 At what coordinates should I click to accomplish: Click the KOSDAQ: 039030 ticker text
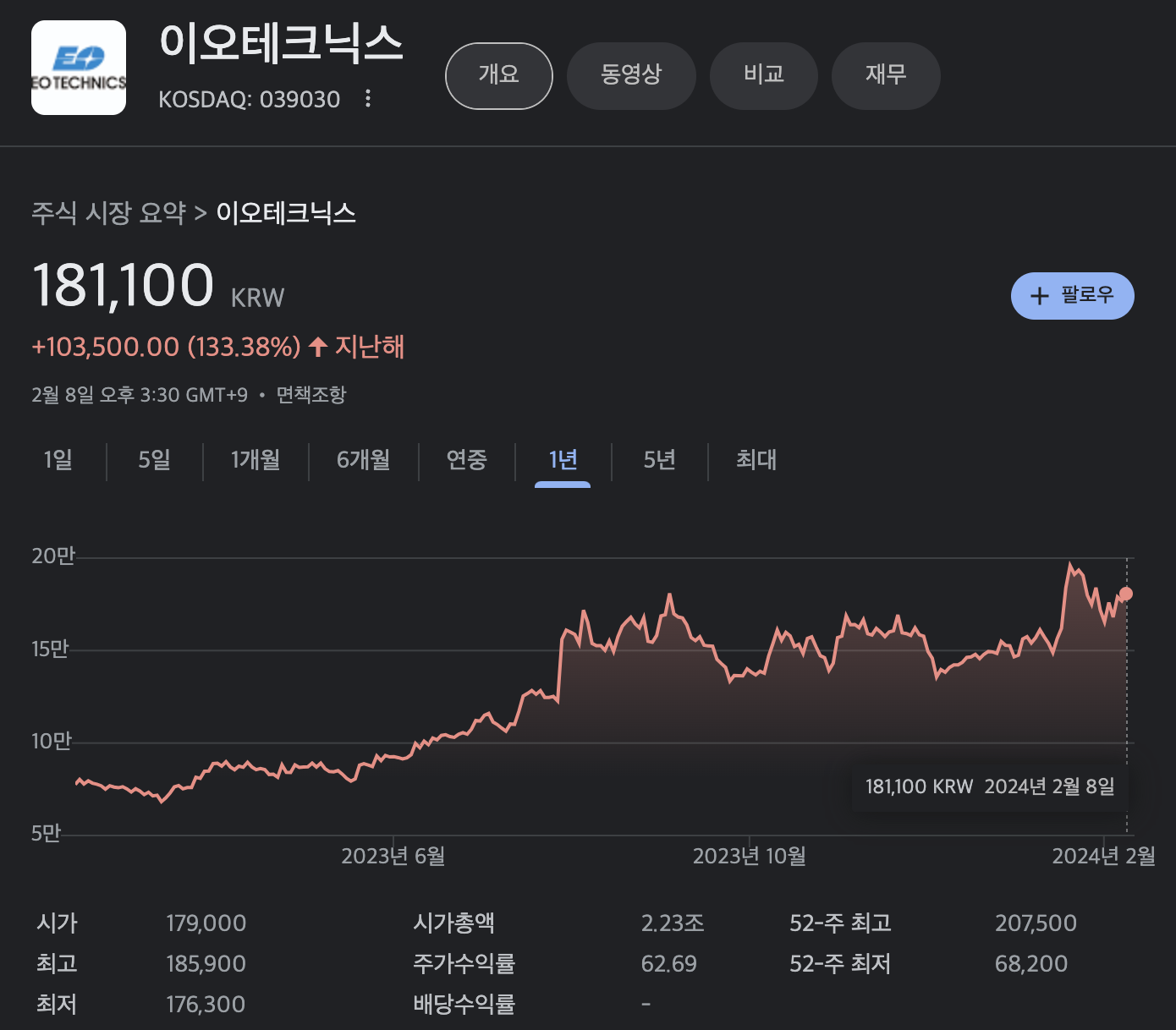[x=250, y=100]
